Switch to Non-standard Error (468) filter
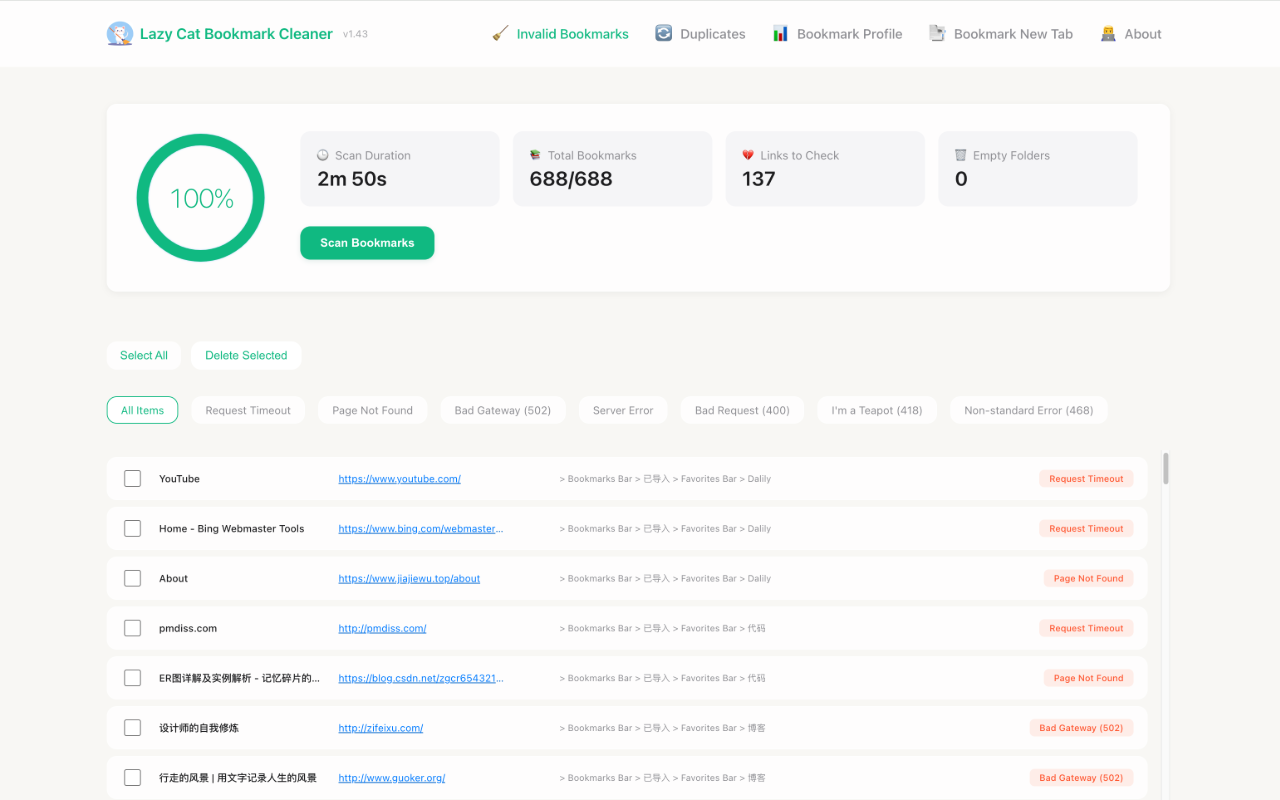 (1028, 411)
